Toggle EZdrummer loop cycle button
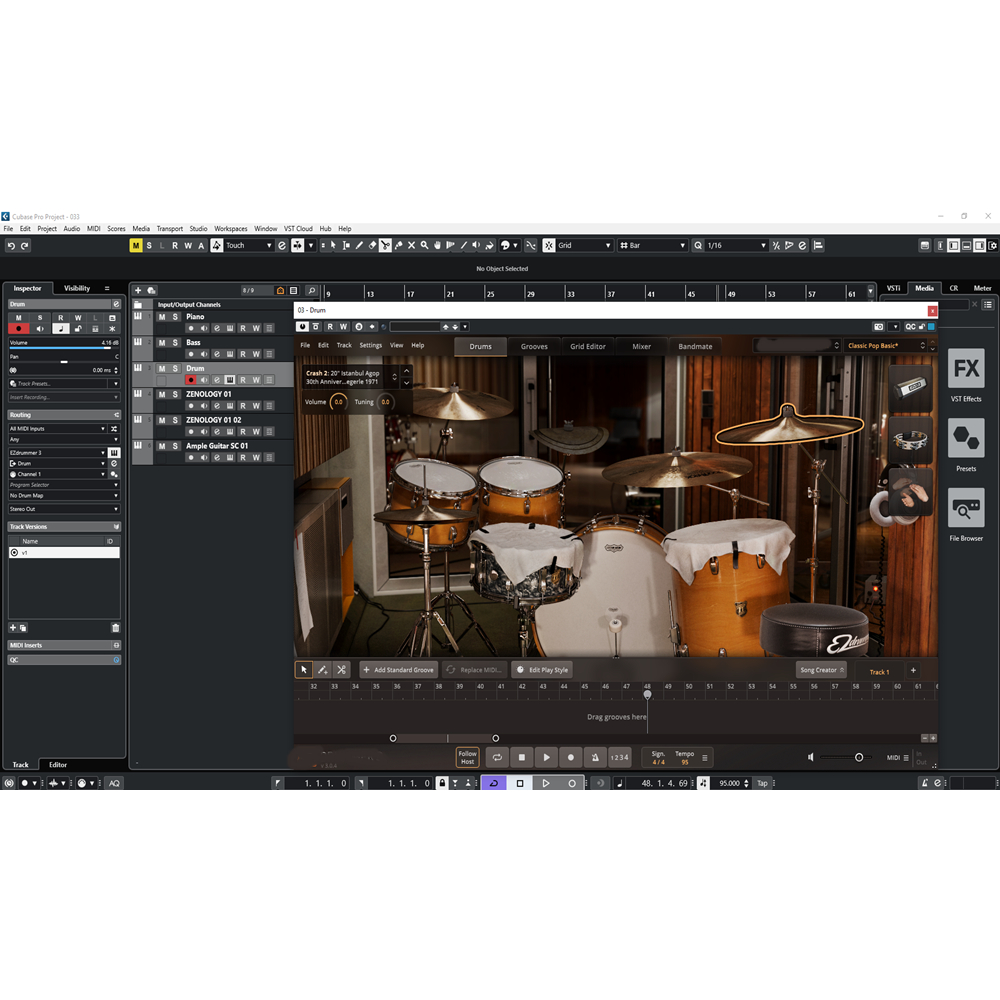Image resolution: width=1000 pixels, height=1000 pixels. 497,757
